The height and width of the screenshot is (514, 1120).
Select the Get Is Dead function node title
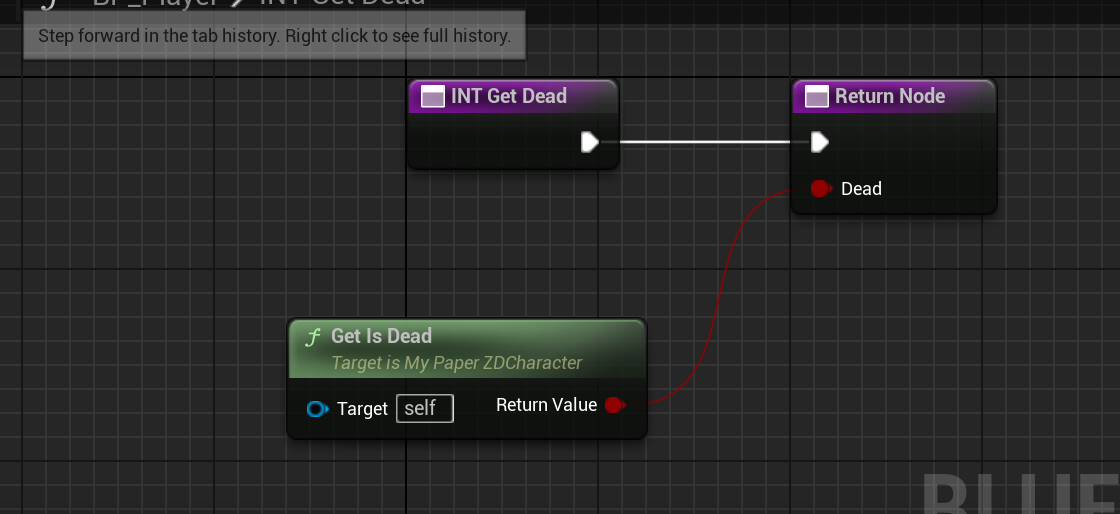point(381,336)
